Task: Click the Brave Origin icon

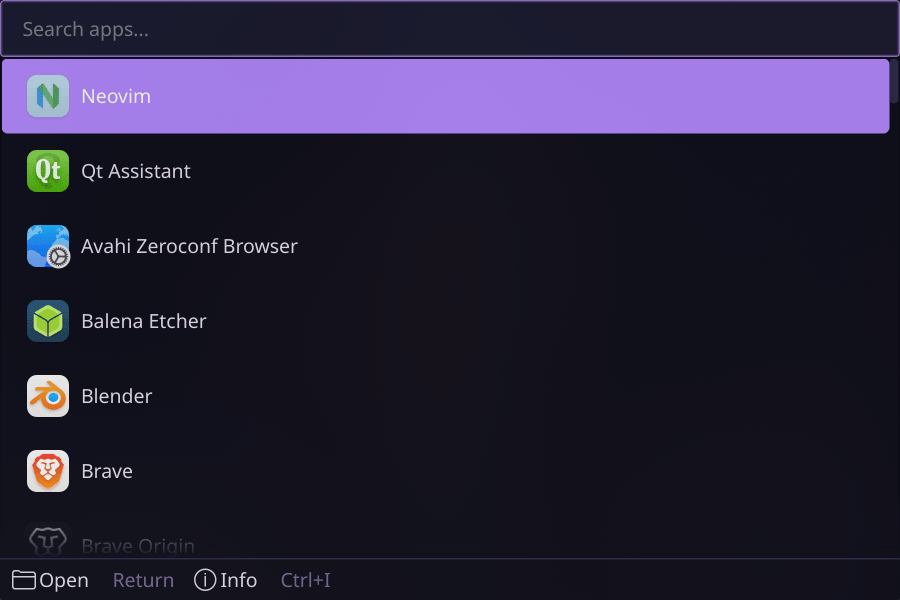Action: (x=48, y=541)
